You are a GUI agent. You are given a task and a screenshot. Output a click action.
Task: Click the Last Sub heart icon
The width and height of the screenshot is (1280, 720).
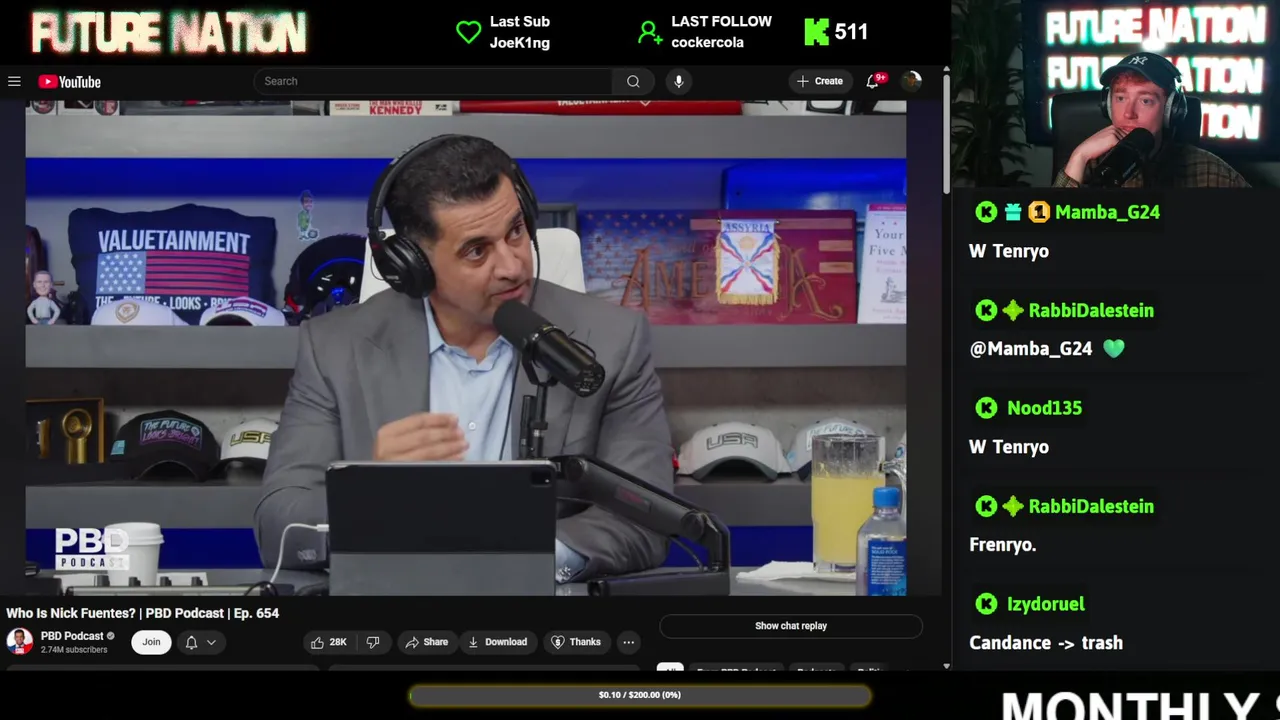(x=468, y=32)
